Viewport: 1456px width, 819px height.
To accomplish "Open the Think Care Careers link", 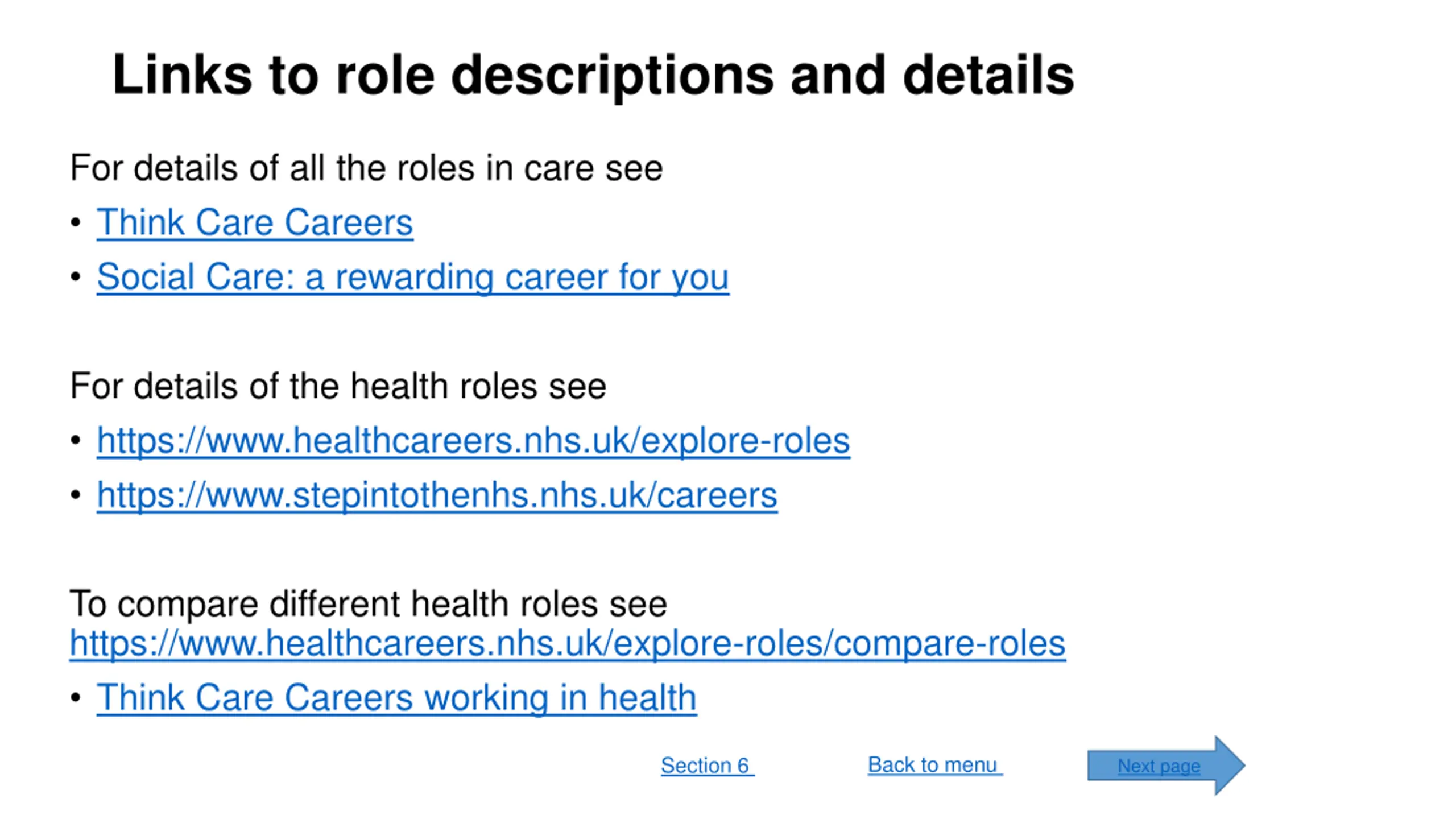I will [x=255, y=222].
